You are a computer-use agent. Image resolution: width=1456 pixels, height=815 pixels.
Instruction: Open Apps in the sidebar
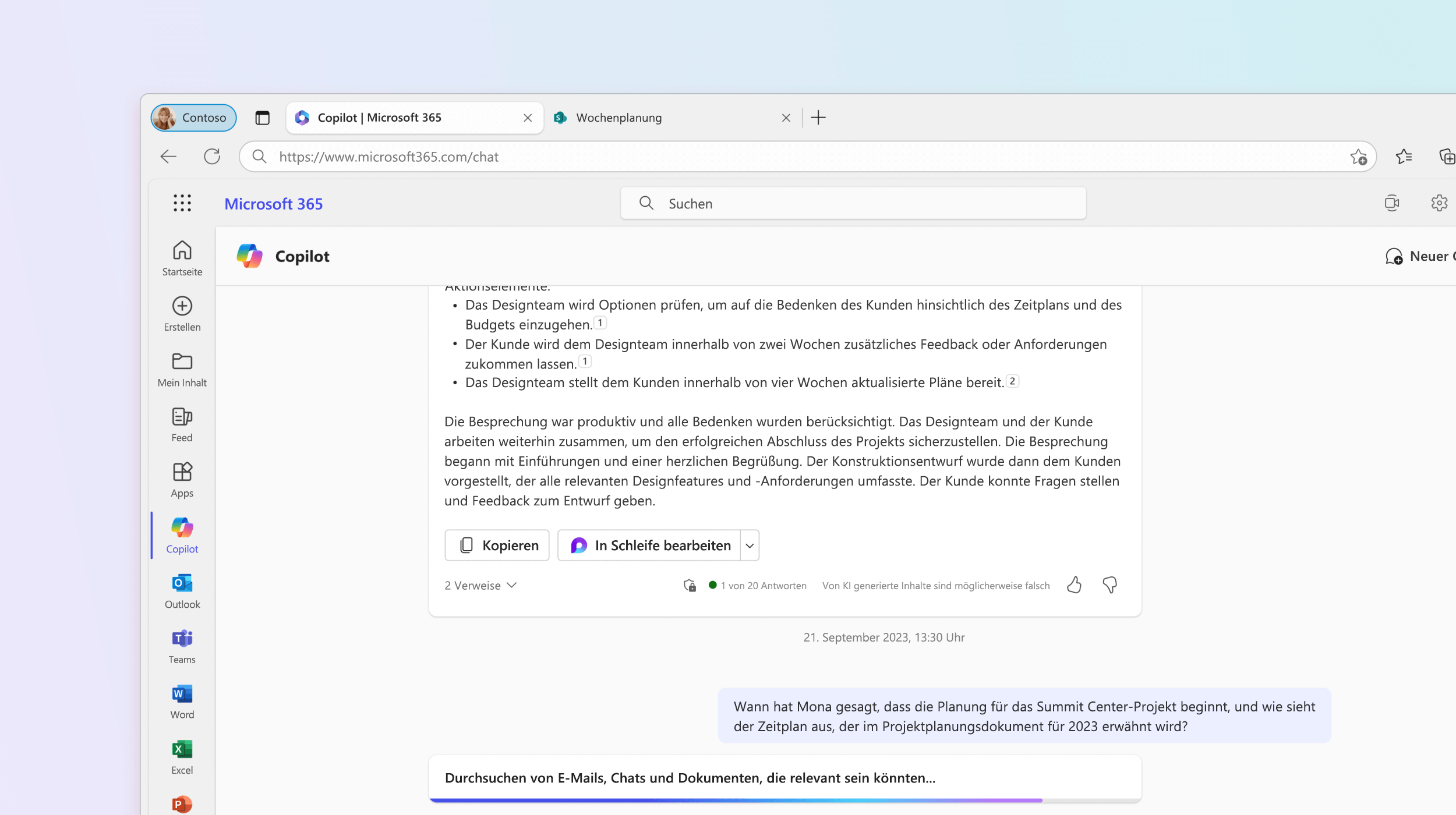(x=182, y=480)
